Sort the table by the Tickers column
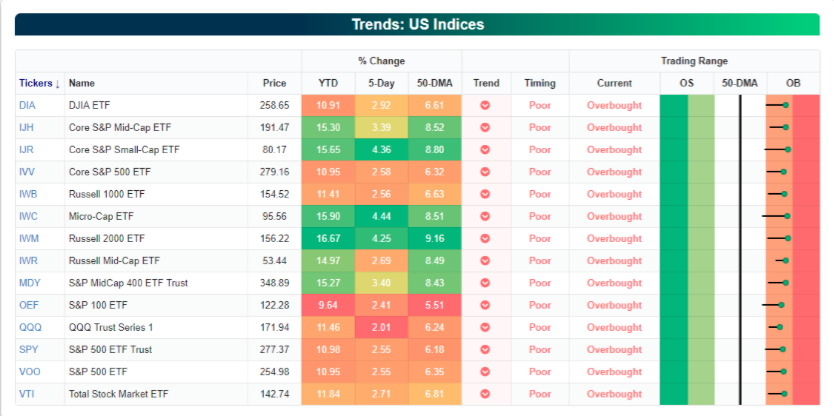This screenshot has width=834, height=416. (x=38, y=83)
